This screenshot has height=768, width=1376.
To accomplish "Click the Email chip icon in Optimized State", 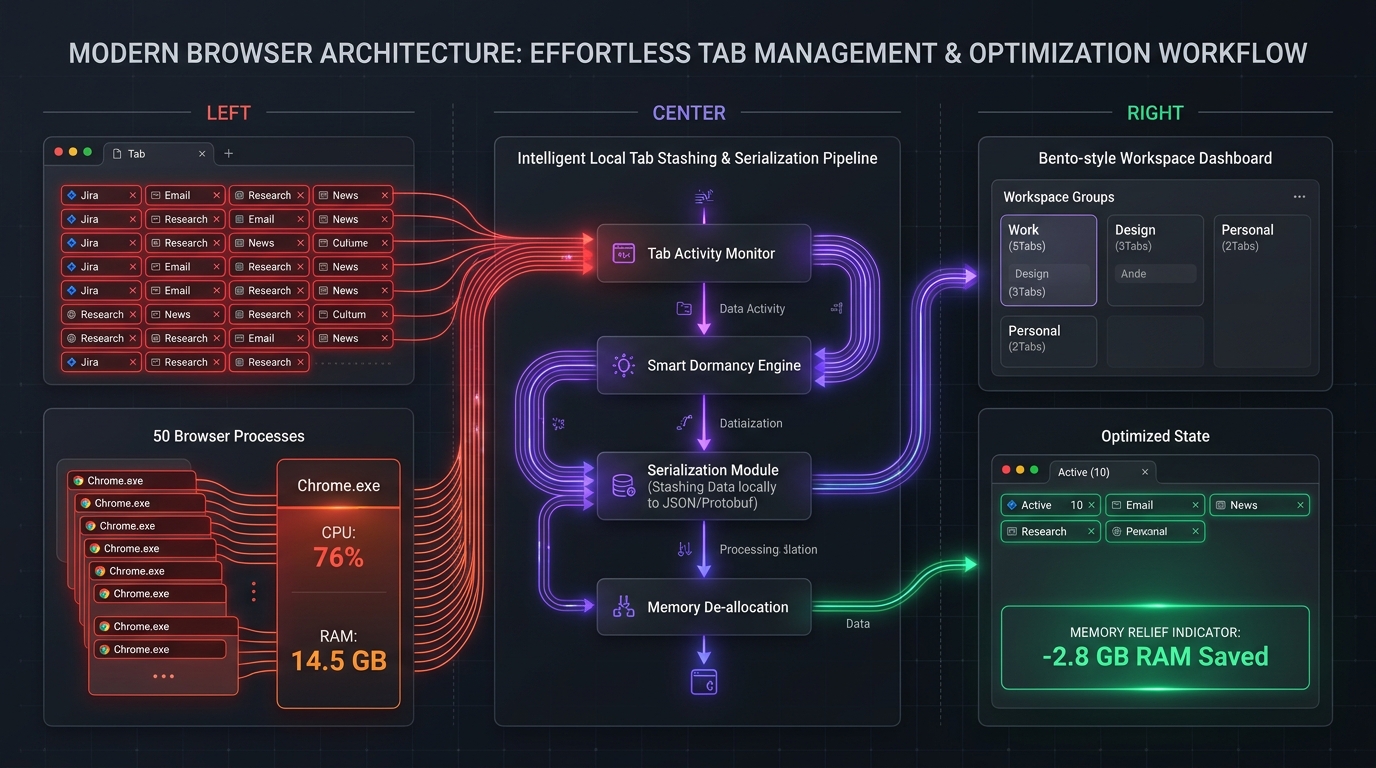I will [x=1117, y=505].
